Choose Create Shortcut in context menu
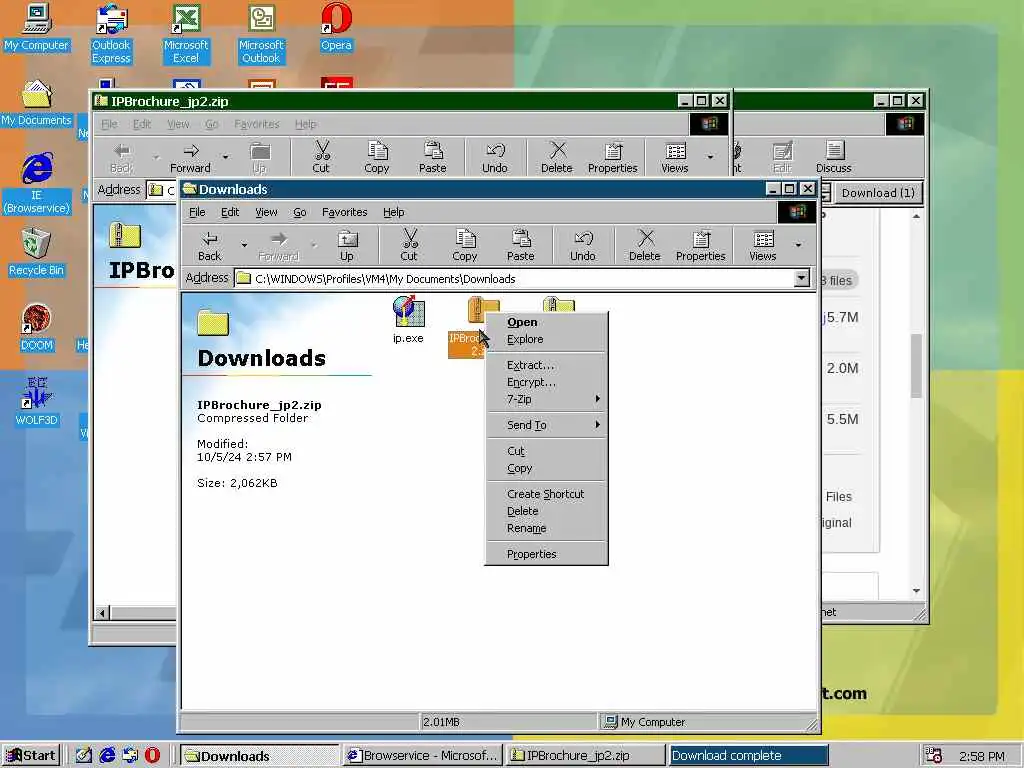This screenshot has width=1024, height=768. tap(547, 494)
